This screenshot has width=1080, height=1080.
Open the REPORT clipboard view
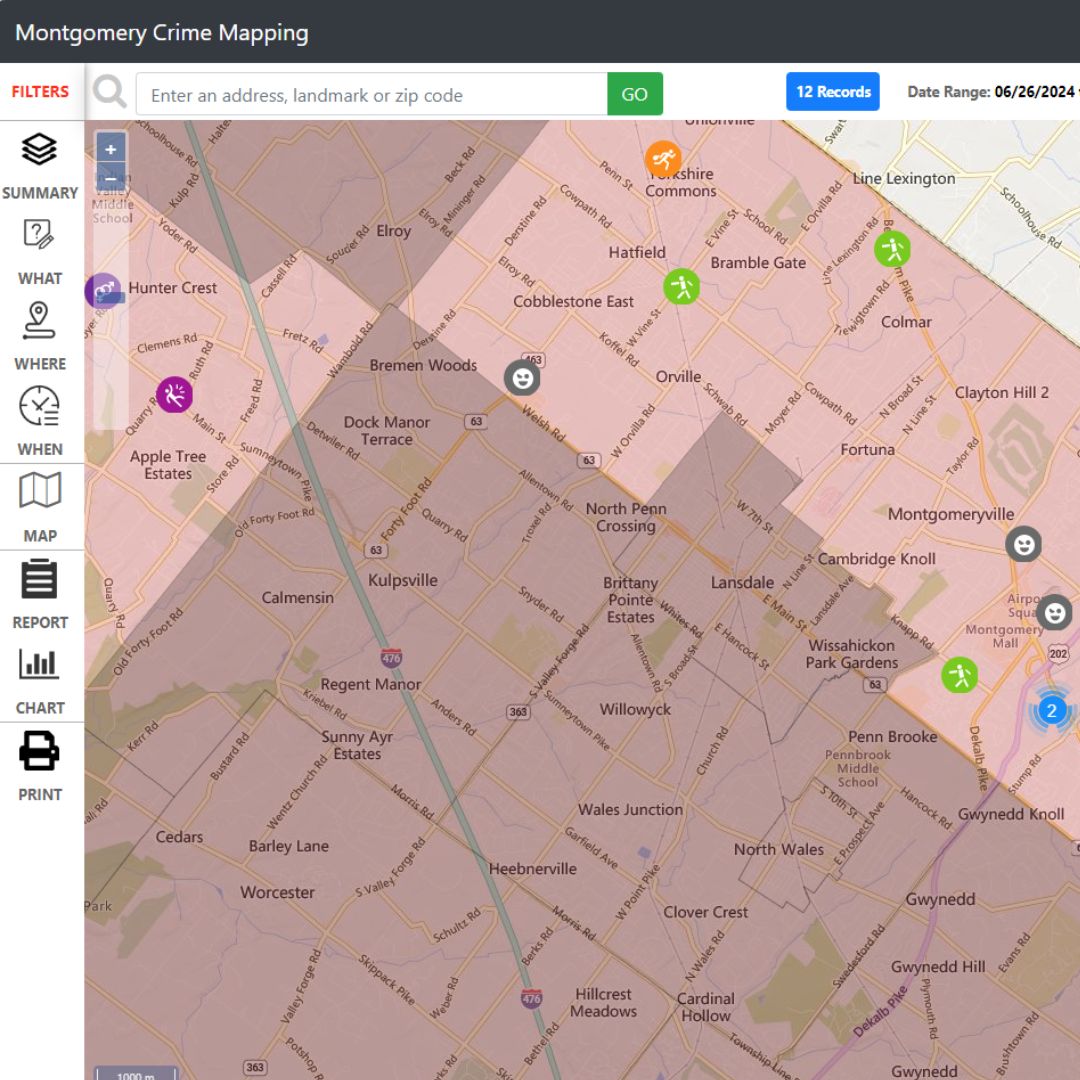(x=40, y=594)
